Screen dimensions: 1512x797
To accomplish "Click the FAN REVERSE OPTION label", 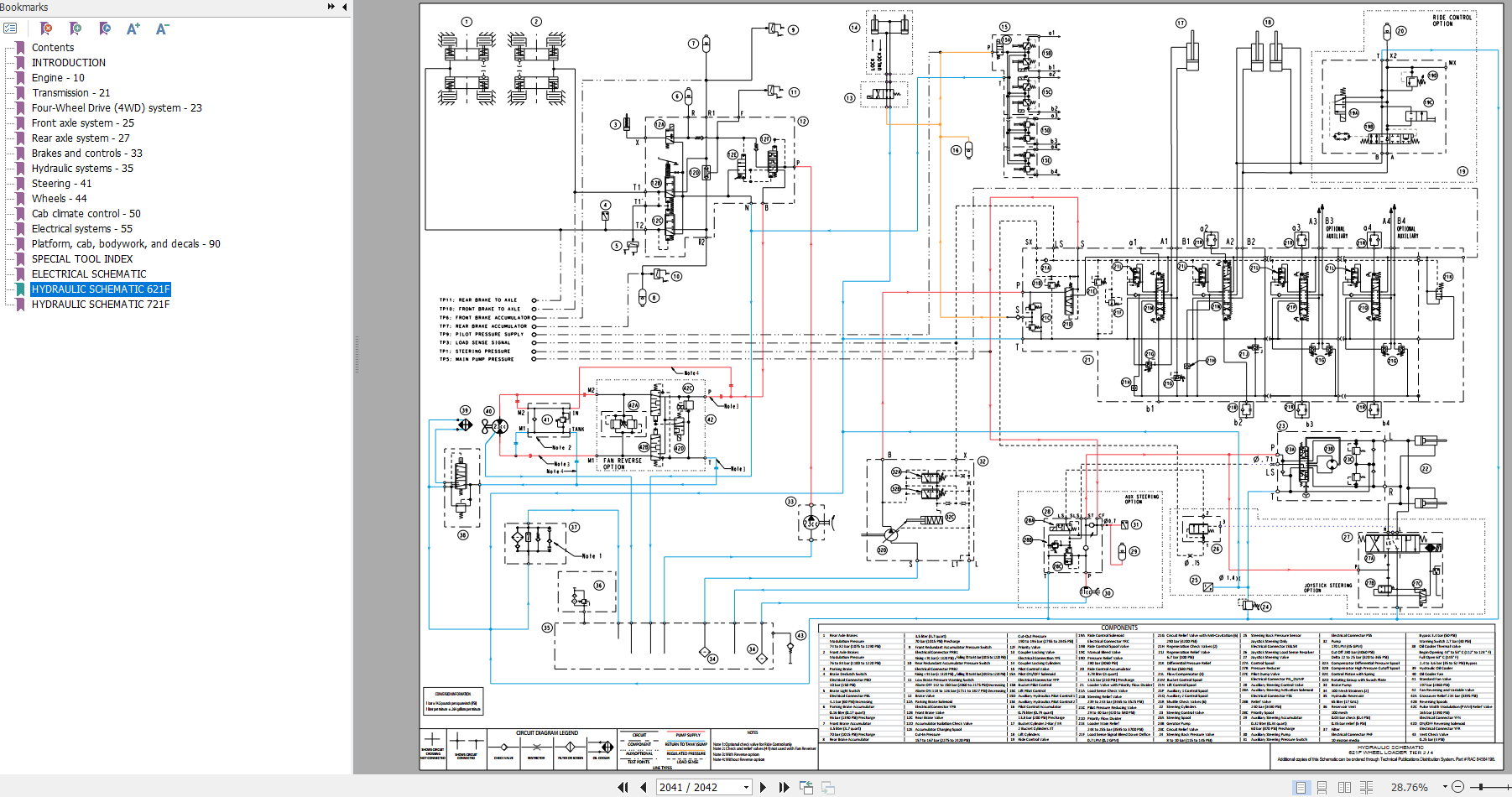I will click(623, 464).
